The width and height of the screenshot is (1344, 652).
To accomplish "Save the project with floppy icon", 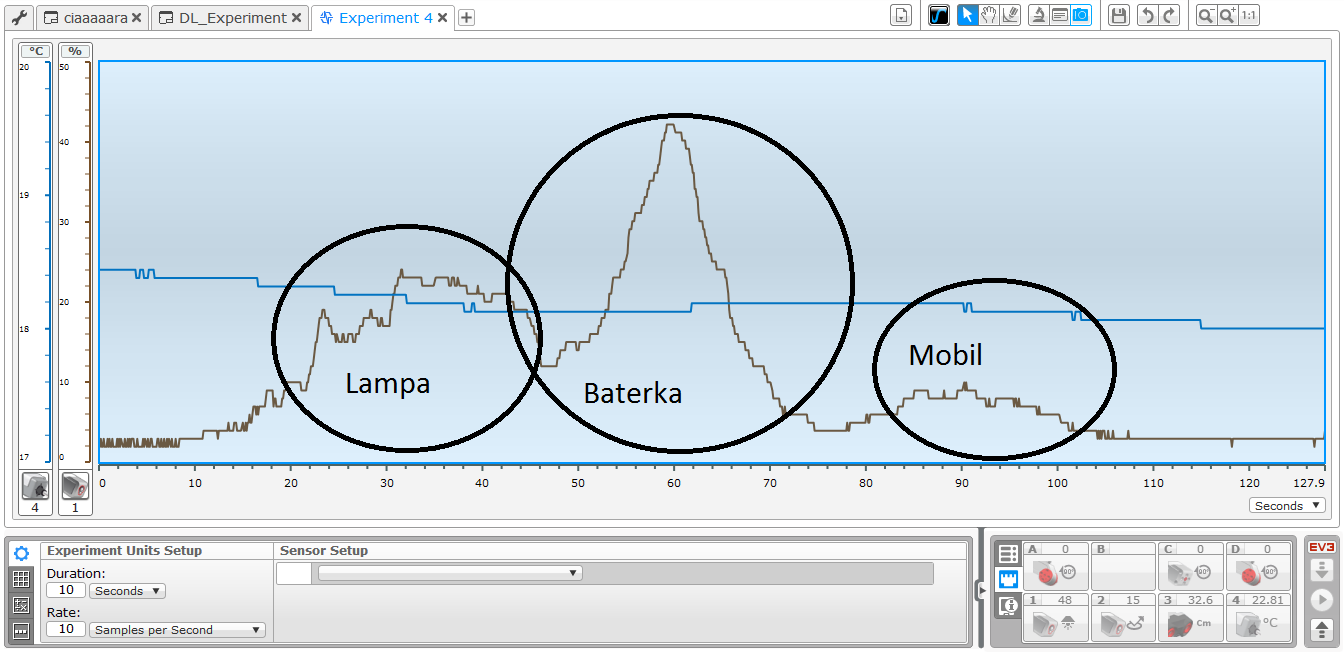I will tap(1119, 15).
